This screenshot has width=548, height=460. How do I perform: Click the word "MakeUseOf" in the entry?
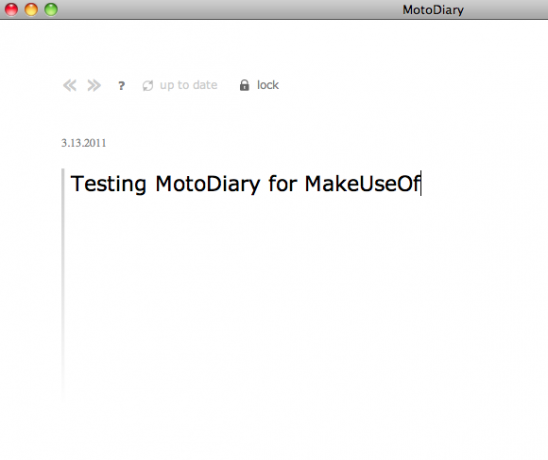coord(362,184)
